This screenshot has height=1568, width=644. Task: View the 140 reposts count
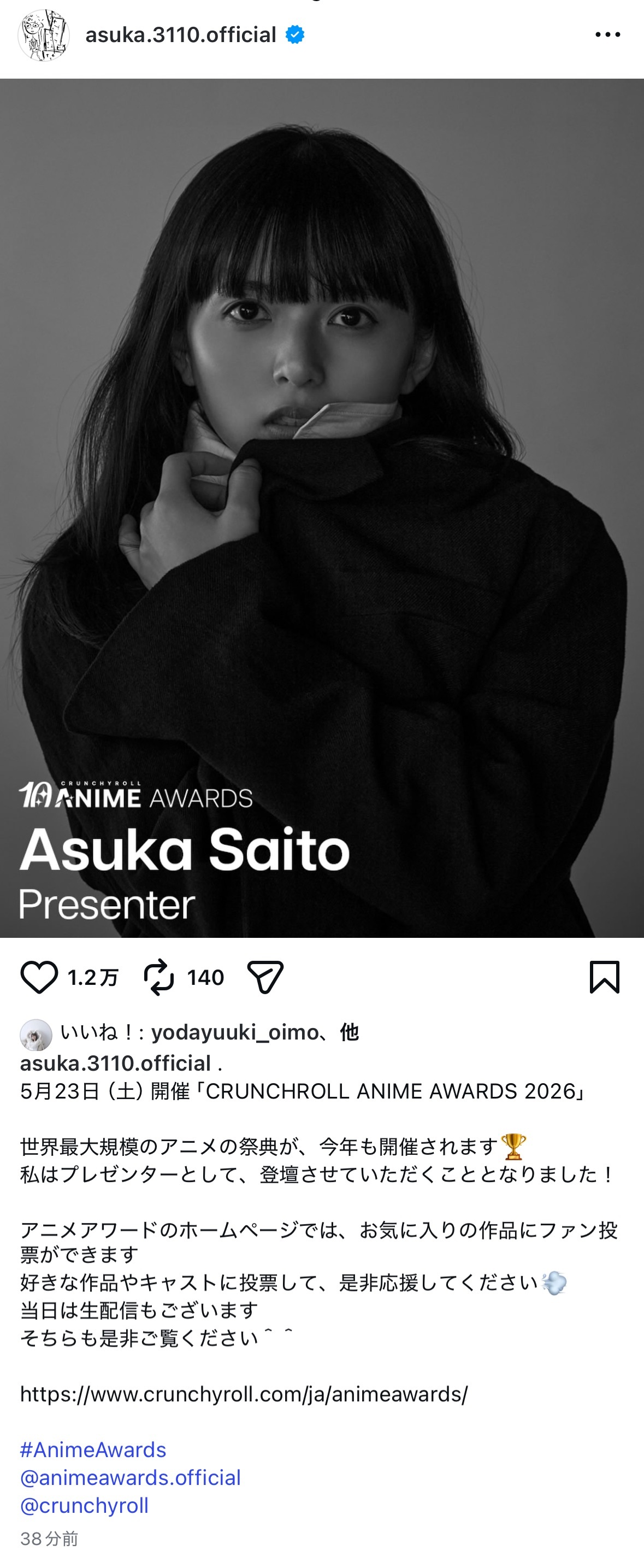[x=205, y=978]
